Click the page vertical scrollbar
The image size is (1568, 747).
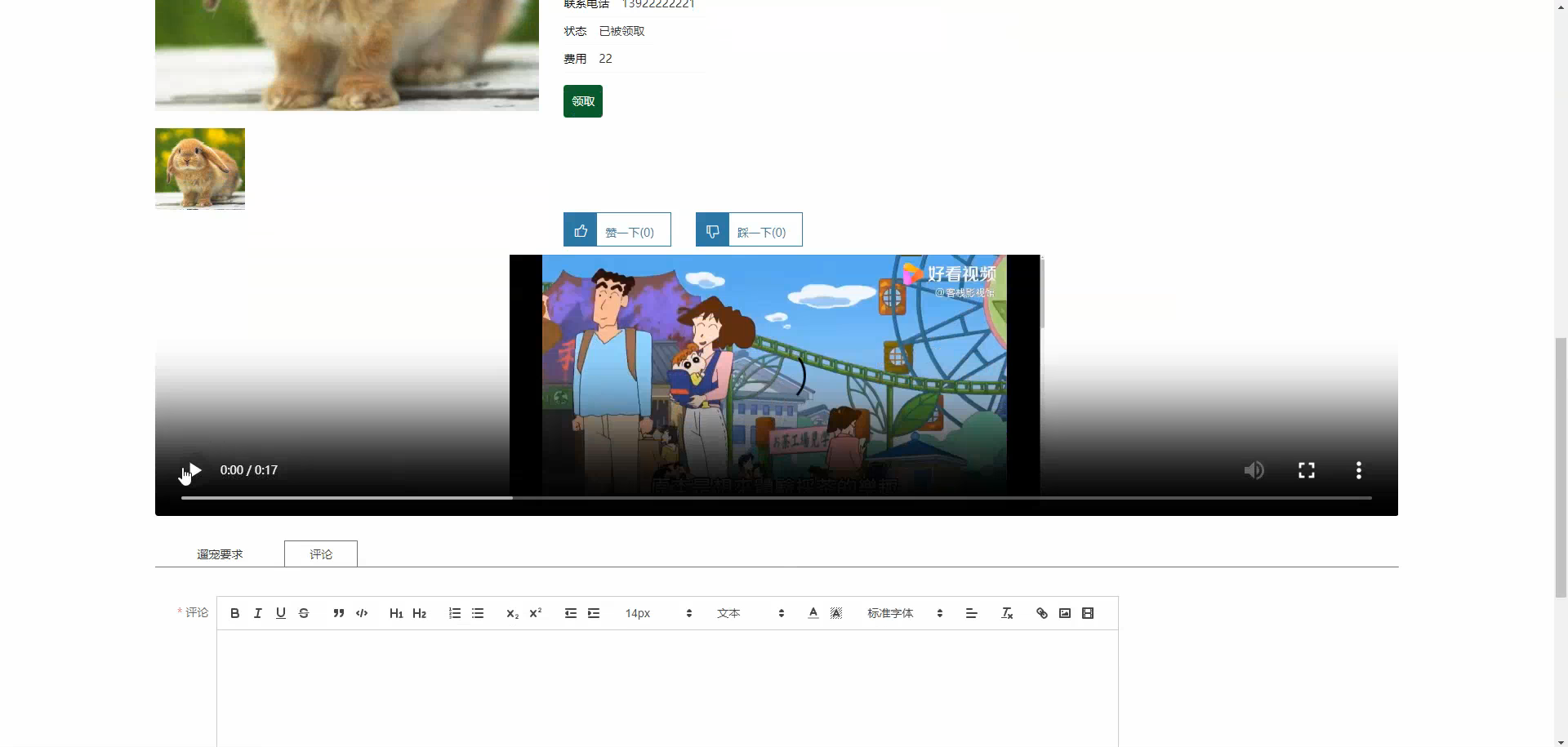pos(1561,467)
